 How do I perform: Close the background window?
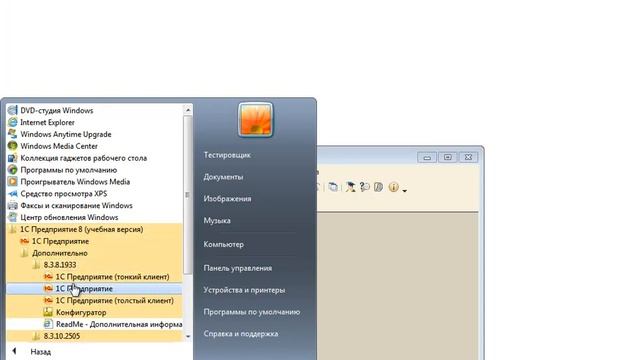468,157
